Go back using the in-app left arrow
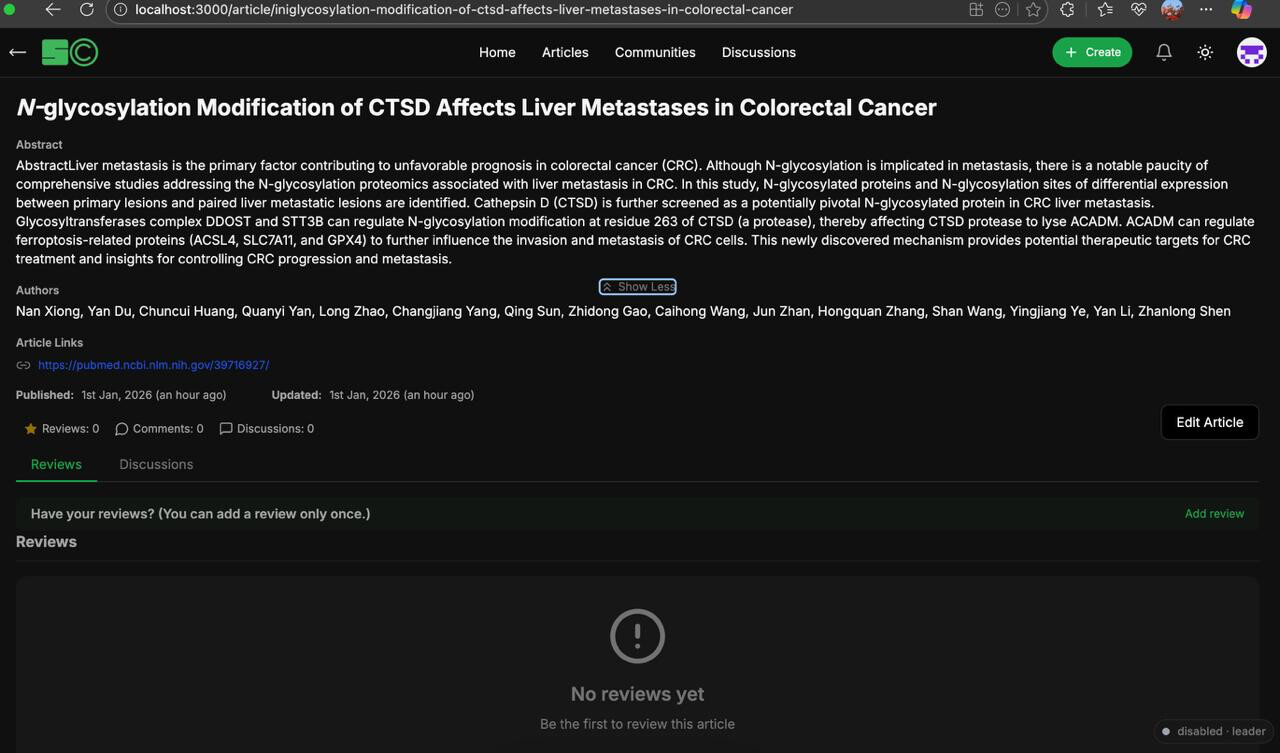The height and width of the screenshot is (753, 1280). tap(17, 52)
